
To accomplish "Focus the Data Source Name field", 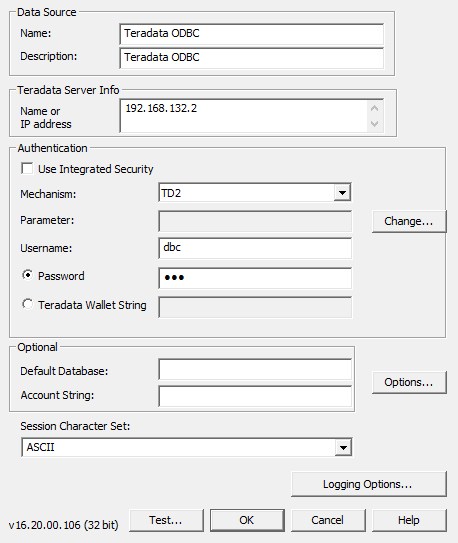I will tap(252, 34).
